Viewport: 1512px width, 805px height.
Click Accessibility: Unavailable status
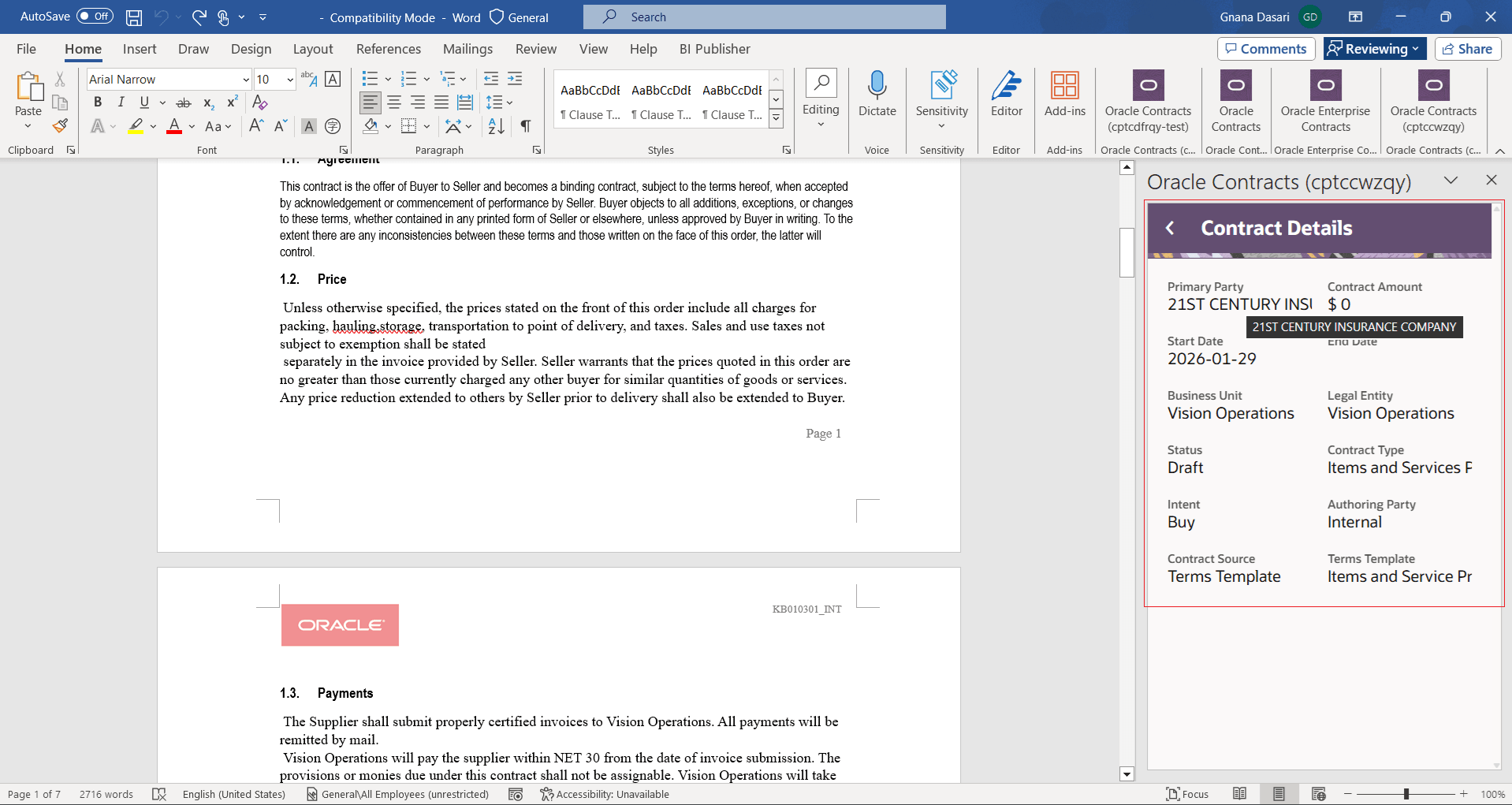coord(605,794)
